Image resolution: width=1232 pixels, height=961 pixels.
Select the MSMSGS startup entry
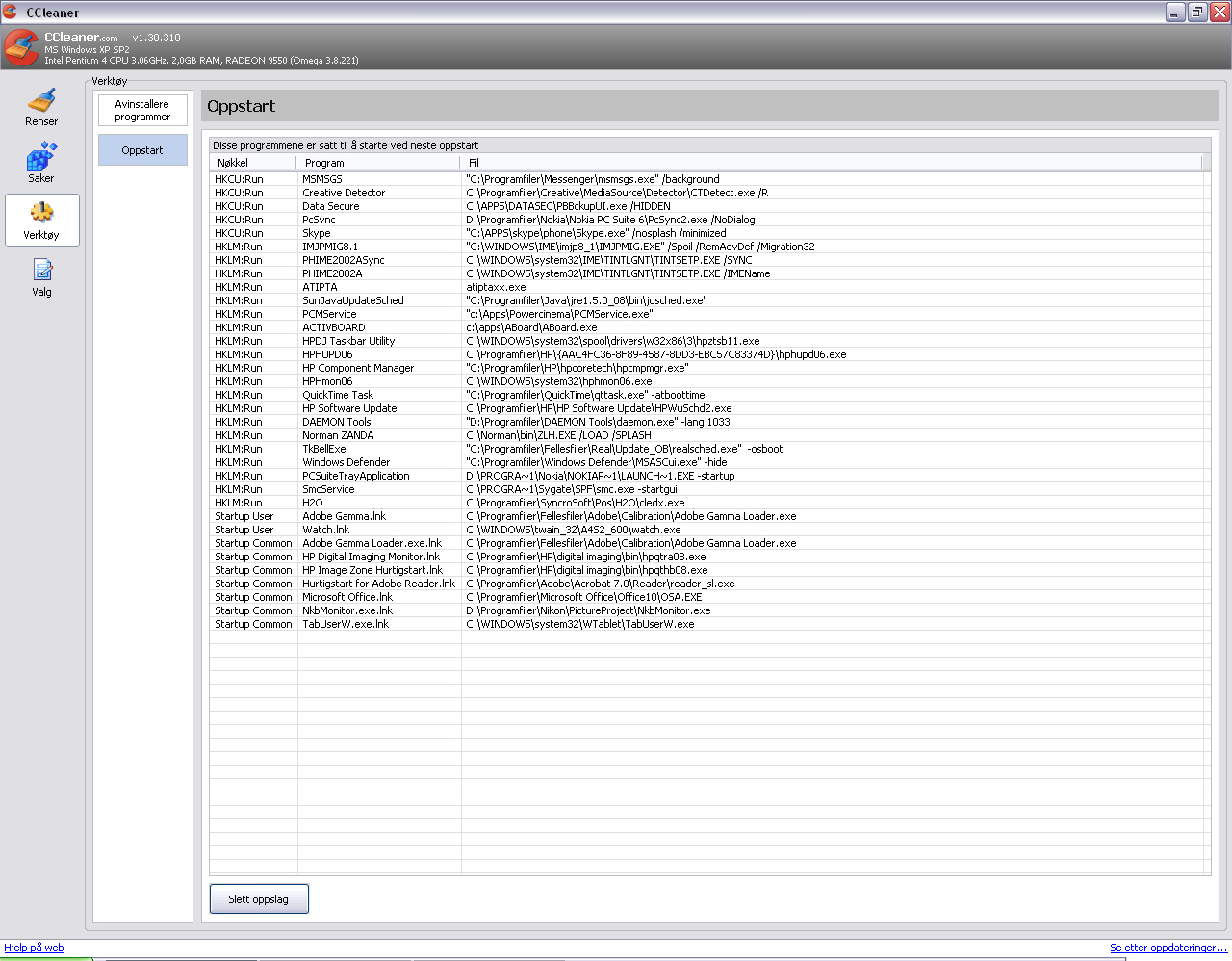click(709, 179)
